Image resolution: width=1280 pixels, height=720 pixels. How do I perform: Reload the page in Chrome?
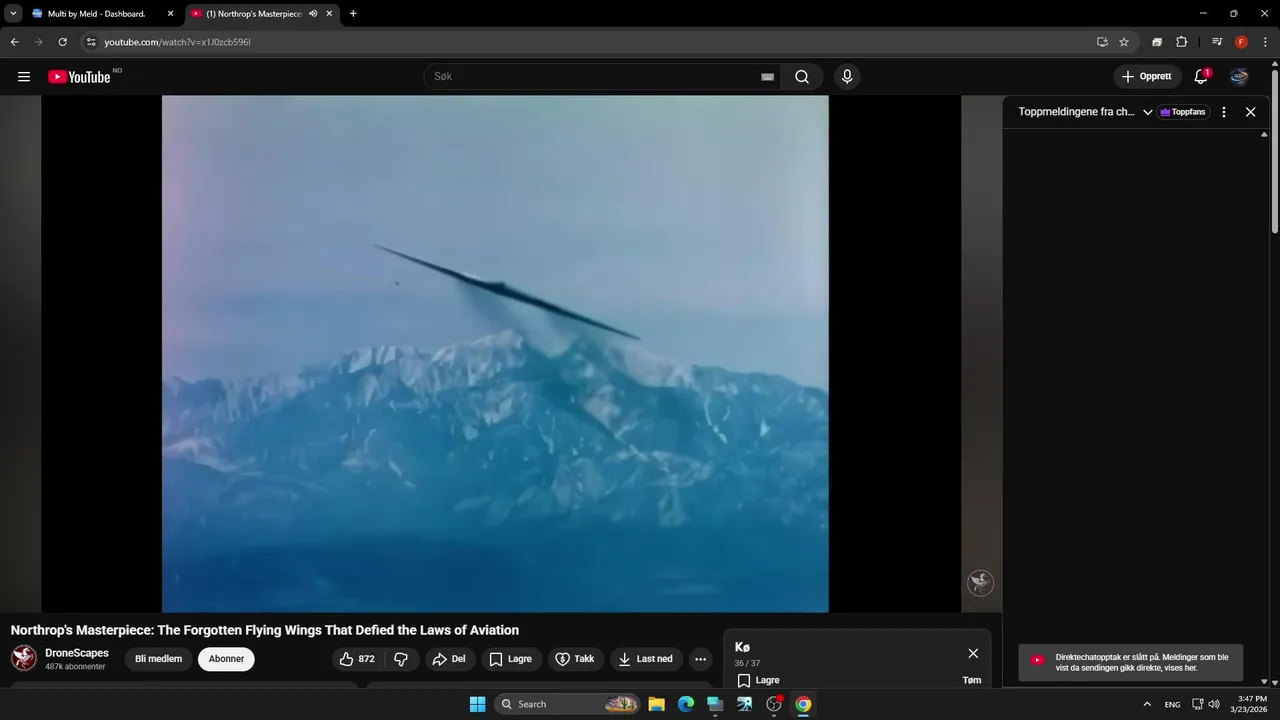[x=62, y=42]
